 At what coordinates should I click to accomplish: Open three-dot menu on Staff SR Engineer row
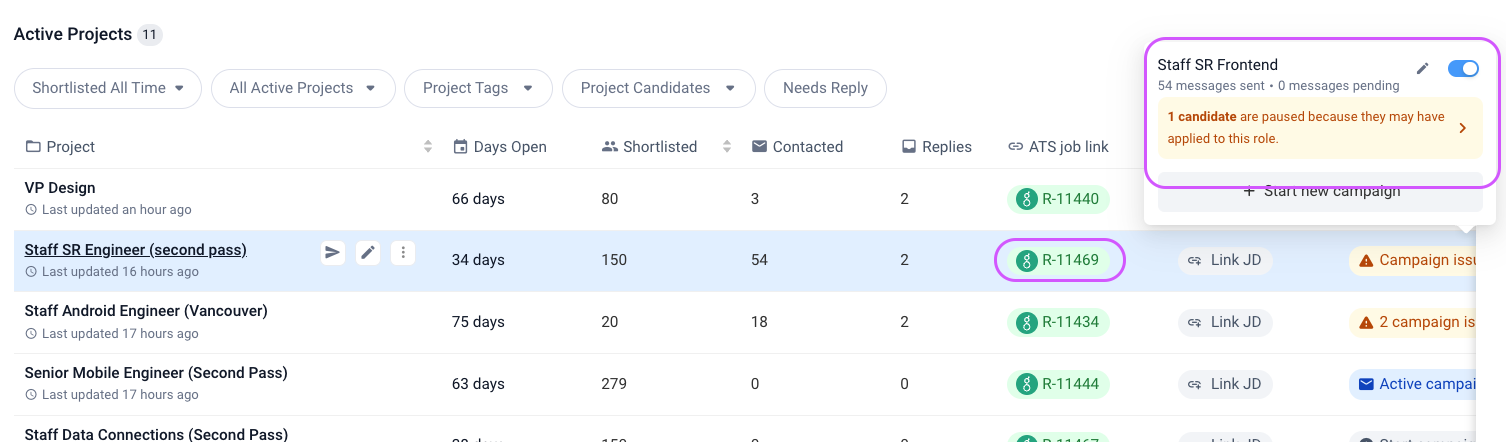[403, 253]
